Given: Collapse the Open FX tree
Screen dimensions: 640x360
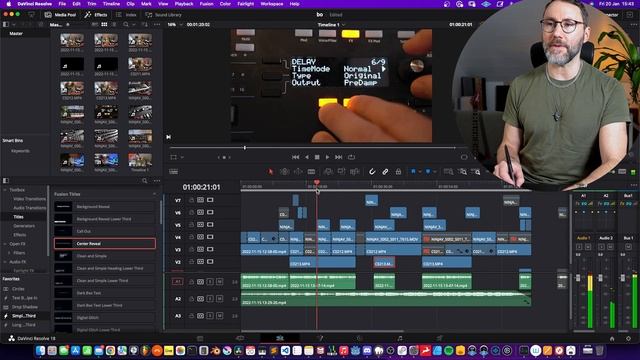Looking at the screenshot, I should 5,244.
